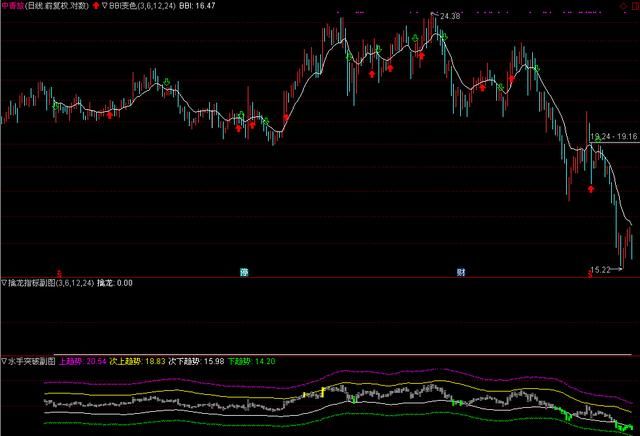This screenshot has width=640, height=436.
Task: Click the 19.24 - 19.16 price range label
Action: 614,136
